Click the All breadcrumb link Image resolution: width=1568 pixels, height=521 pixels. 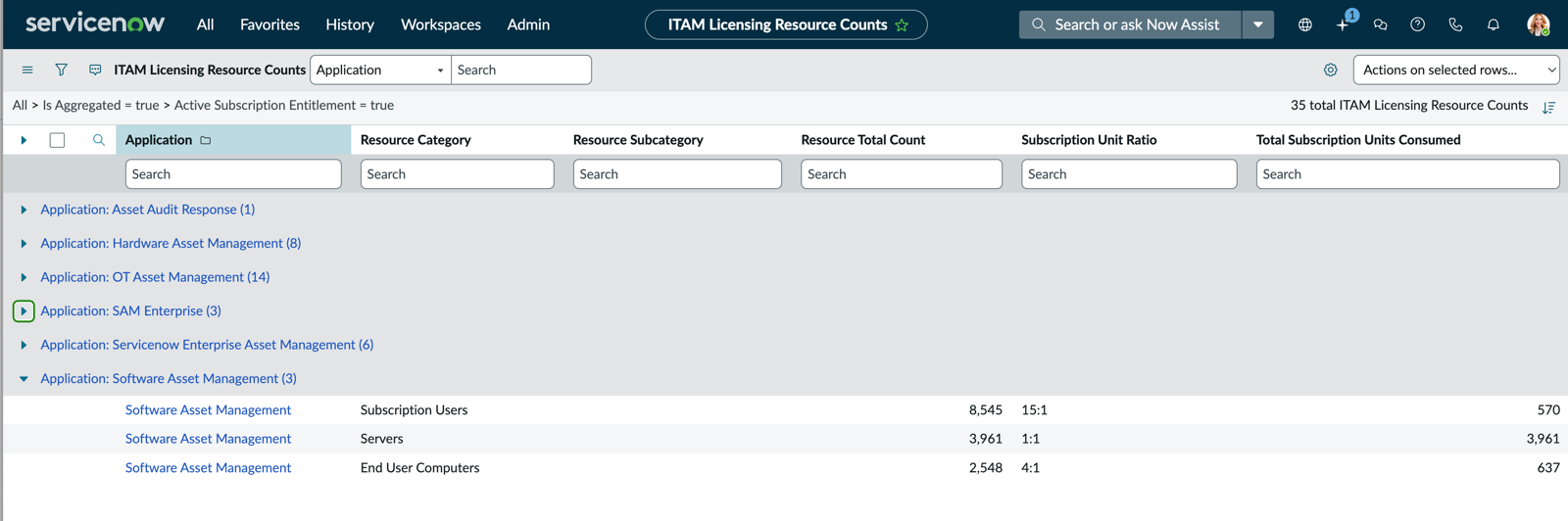coord(20,105)
